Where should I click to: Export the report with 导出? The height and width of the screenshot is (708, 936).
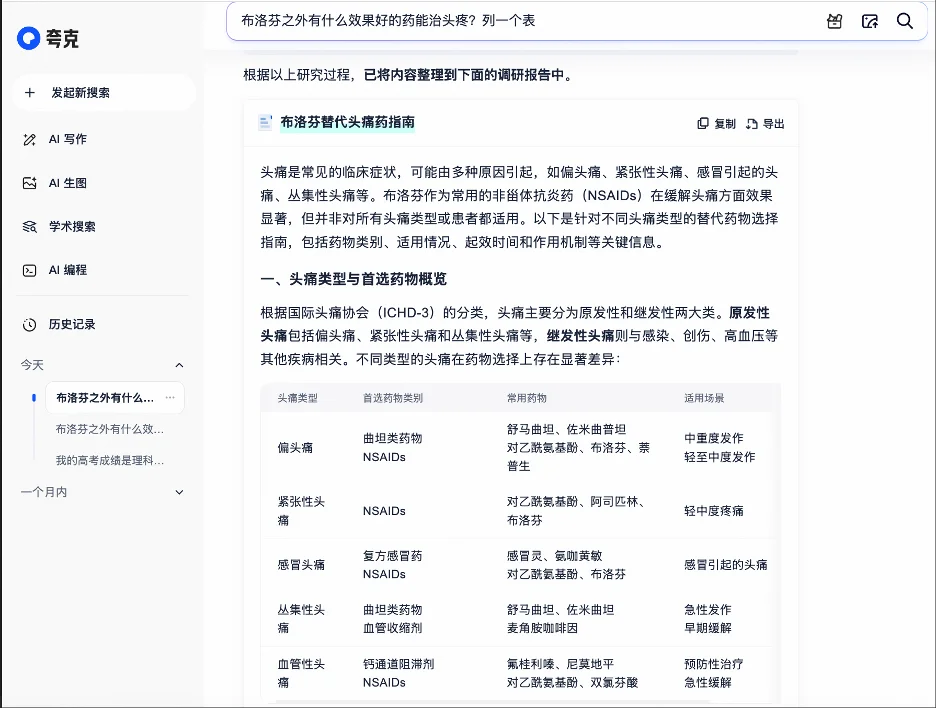(765, 124)
